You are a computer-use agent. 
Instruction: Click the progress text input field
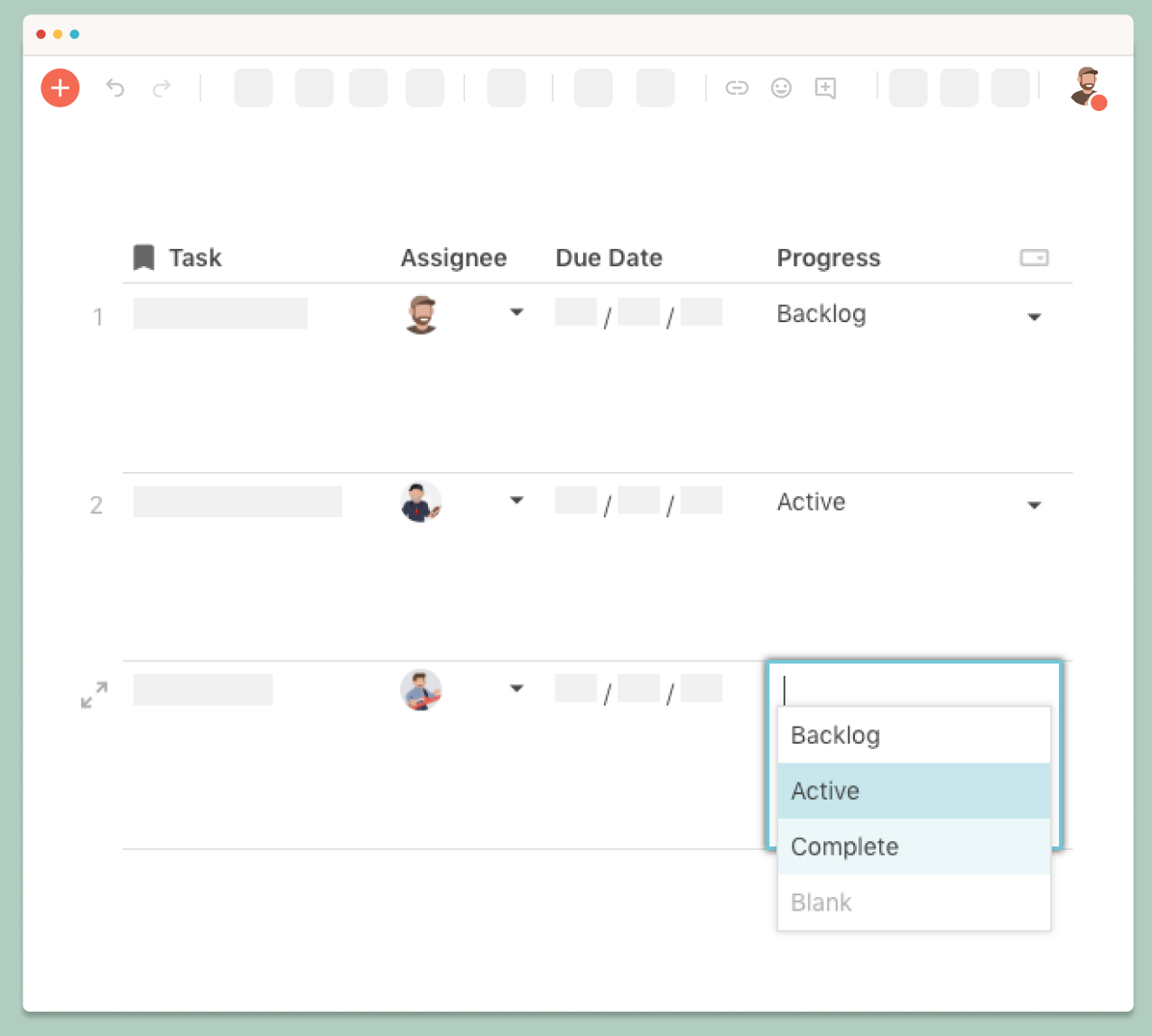click(914, 689)
